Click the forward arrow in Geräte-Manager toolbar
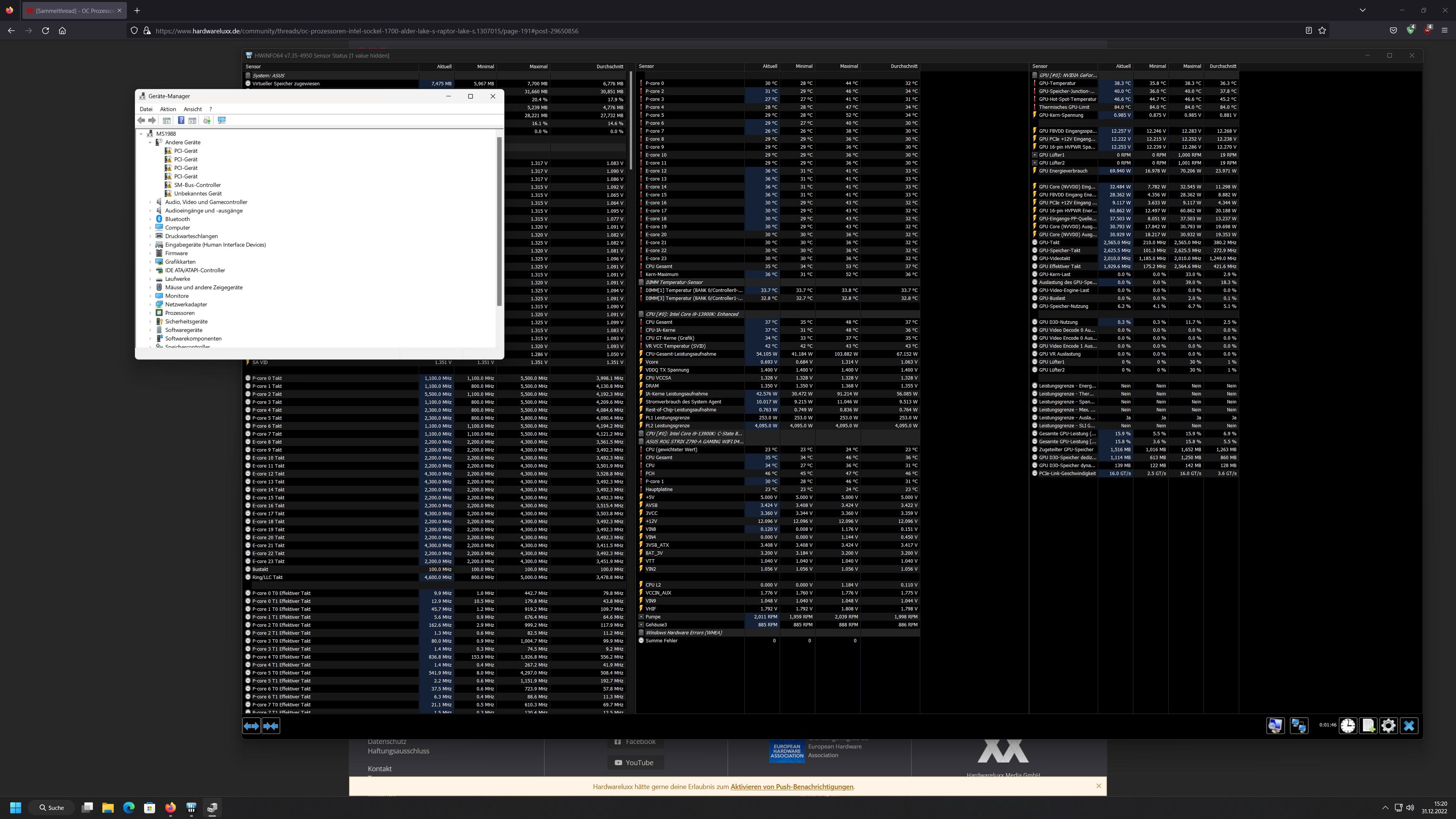Image resolution: width=1456 pixels, height=819 pixels. tap(152, 121)
